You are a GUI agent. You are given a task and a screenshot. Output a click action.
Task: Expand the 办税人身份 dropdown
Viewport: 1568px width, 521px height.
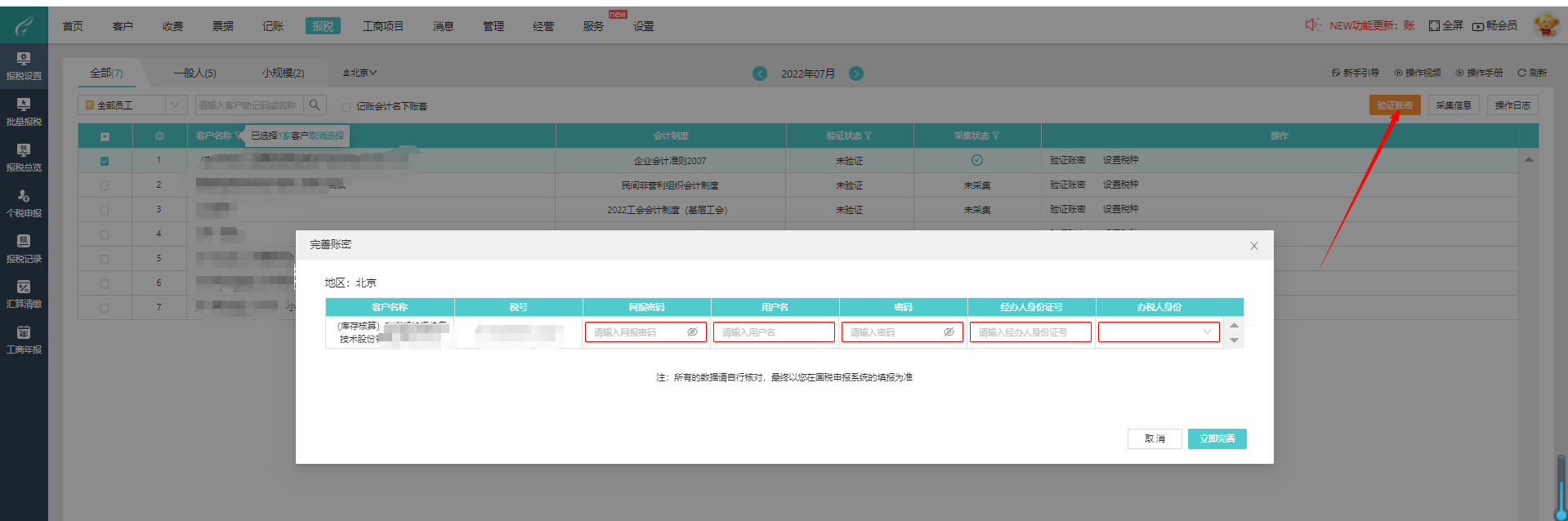tap(1159, 332)
